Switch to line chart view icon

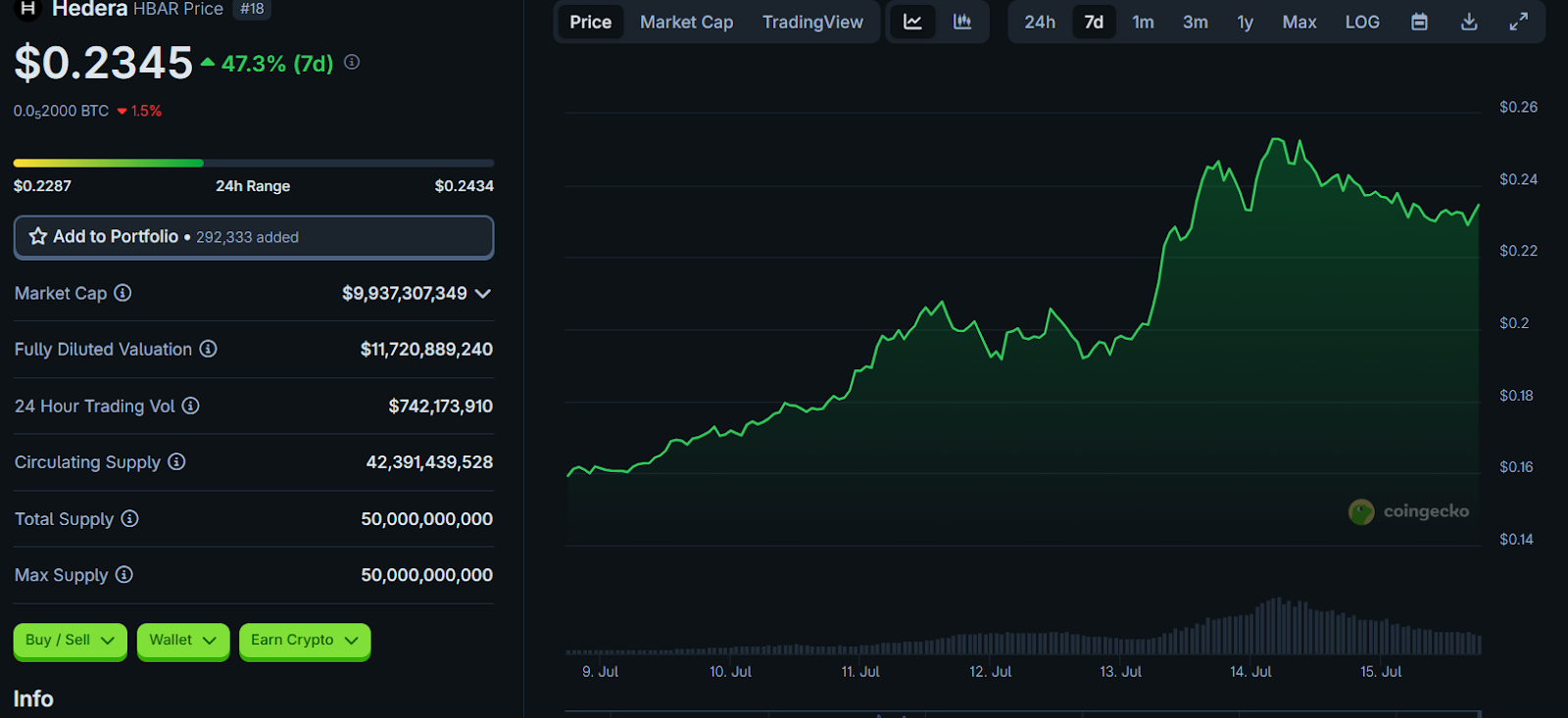tap(912, 22)
